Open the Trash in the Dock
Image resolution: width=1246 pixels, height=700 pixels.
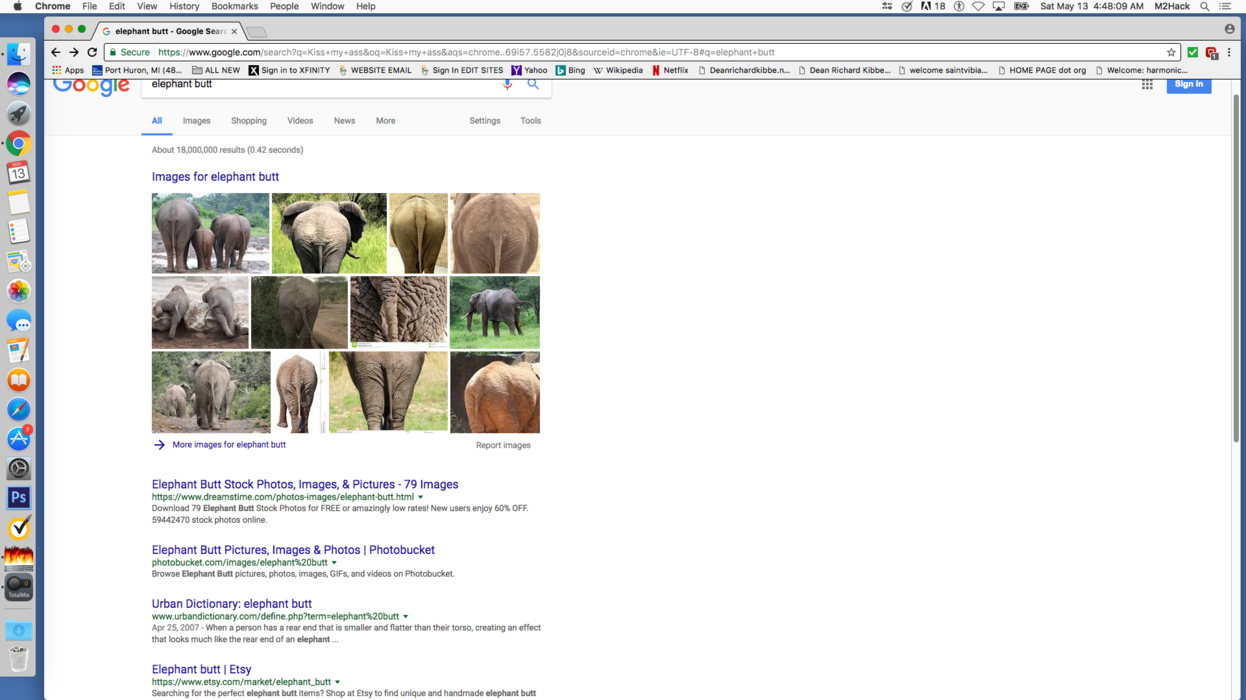point(19,659)
